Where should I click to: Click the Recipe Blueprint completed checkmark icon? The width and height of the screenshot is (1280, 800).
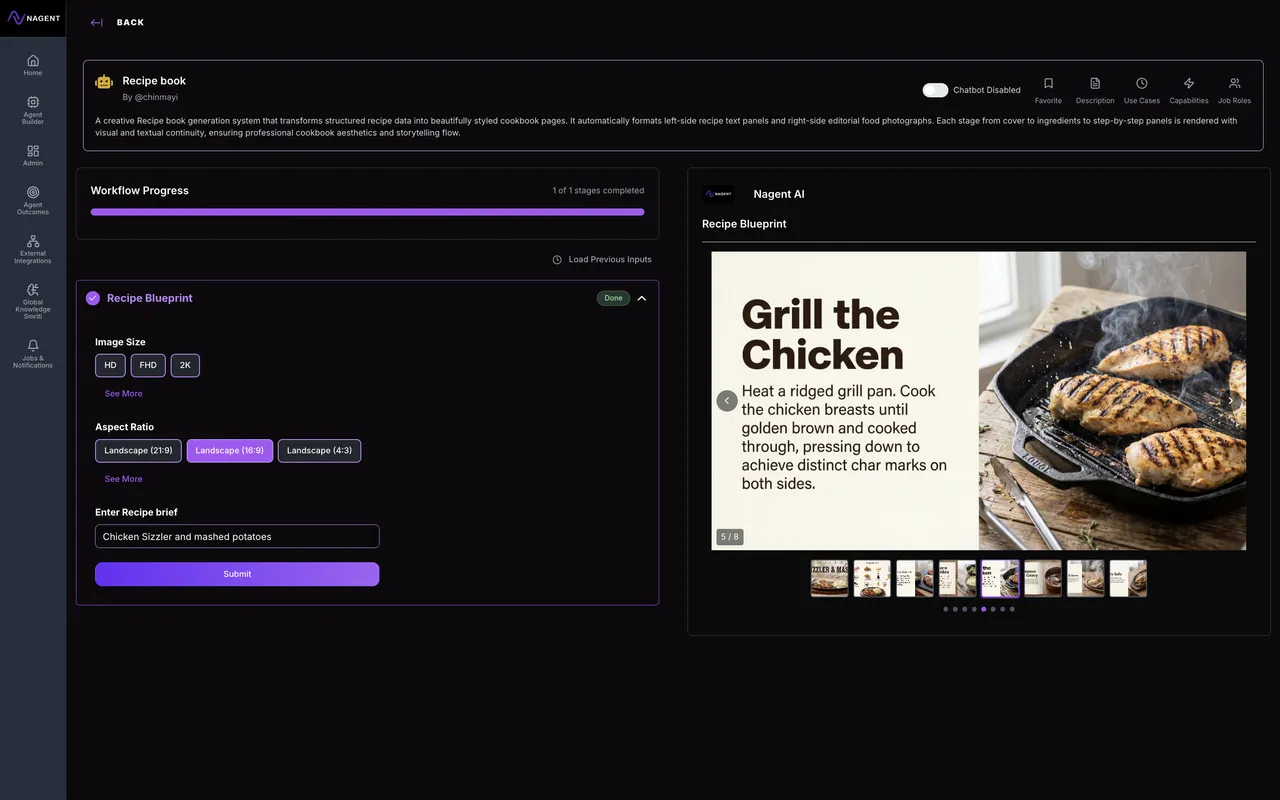(x=93, y=298)
